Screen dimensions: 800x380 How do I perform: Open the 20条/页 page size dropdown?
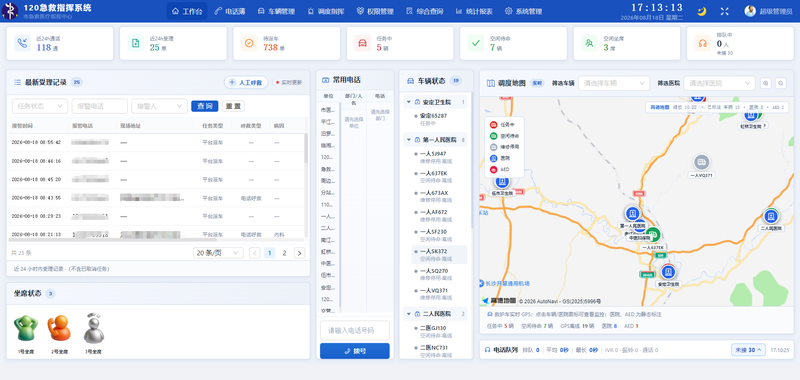point(218,253)
